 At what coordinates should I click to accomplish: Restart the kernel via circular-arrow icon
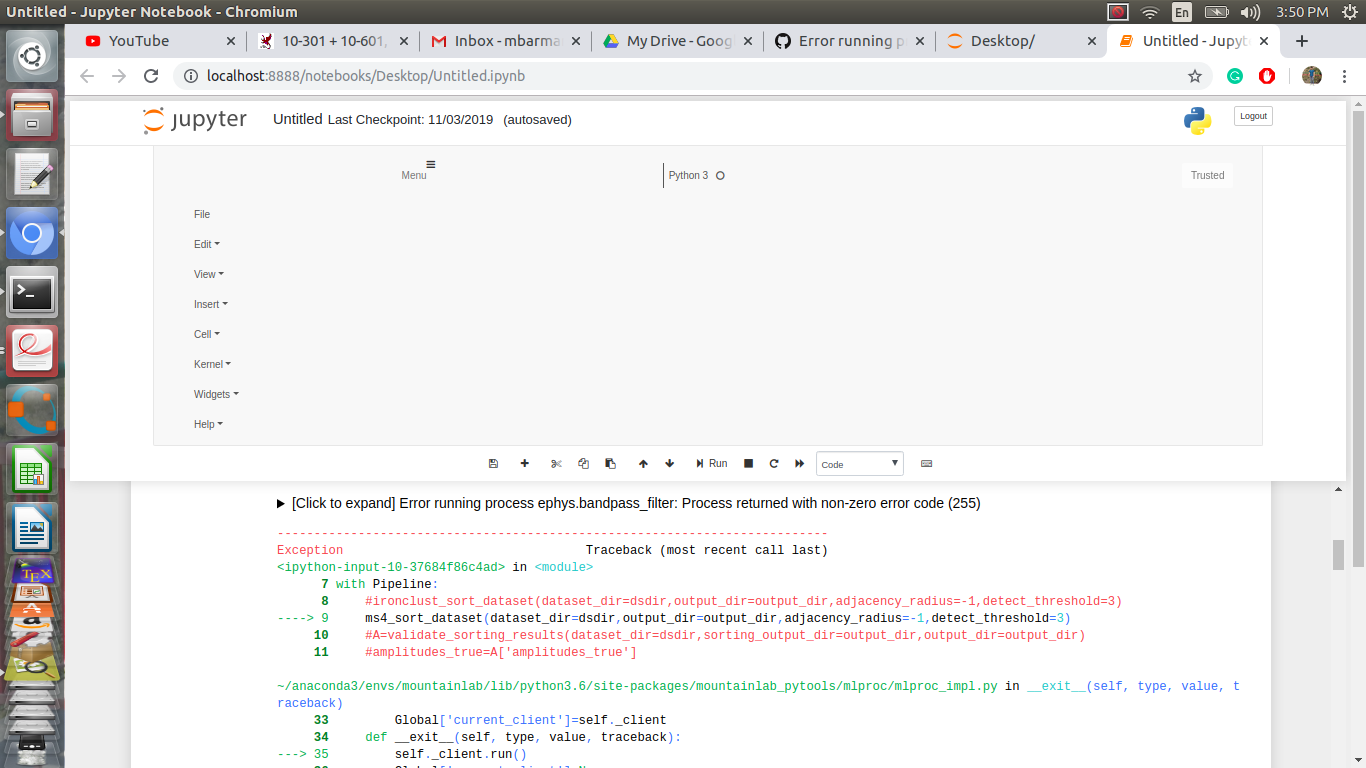pos(773,463)
